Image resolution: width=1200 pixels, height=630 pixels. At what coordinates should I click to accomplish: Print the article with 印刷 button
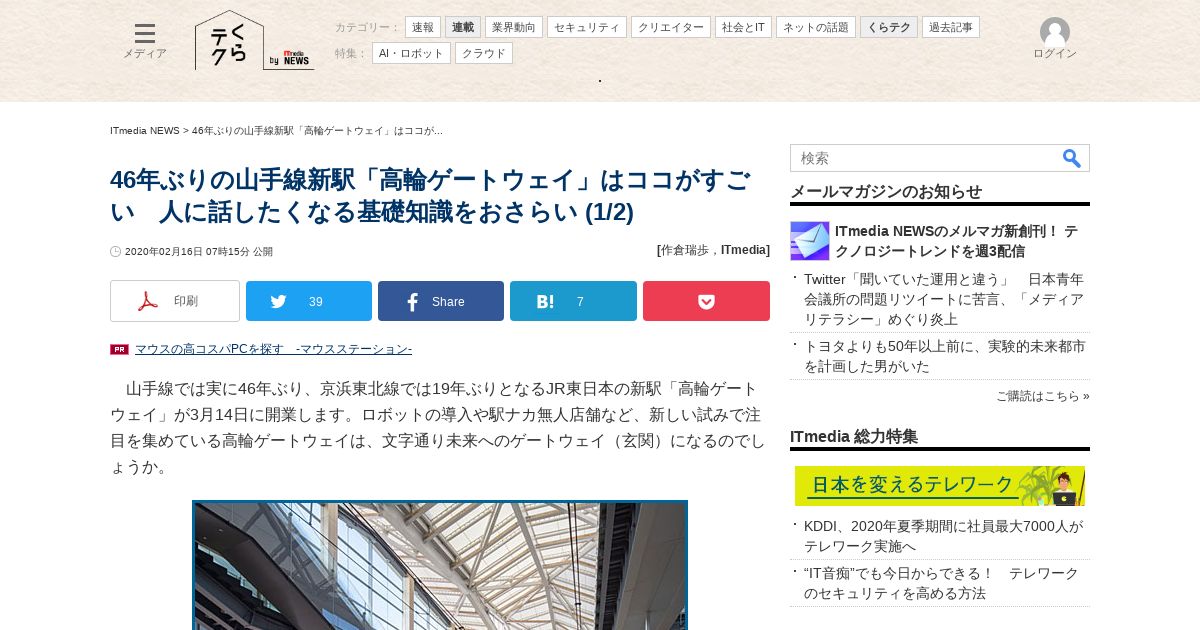175,301
